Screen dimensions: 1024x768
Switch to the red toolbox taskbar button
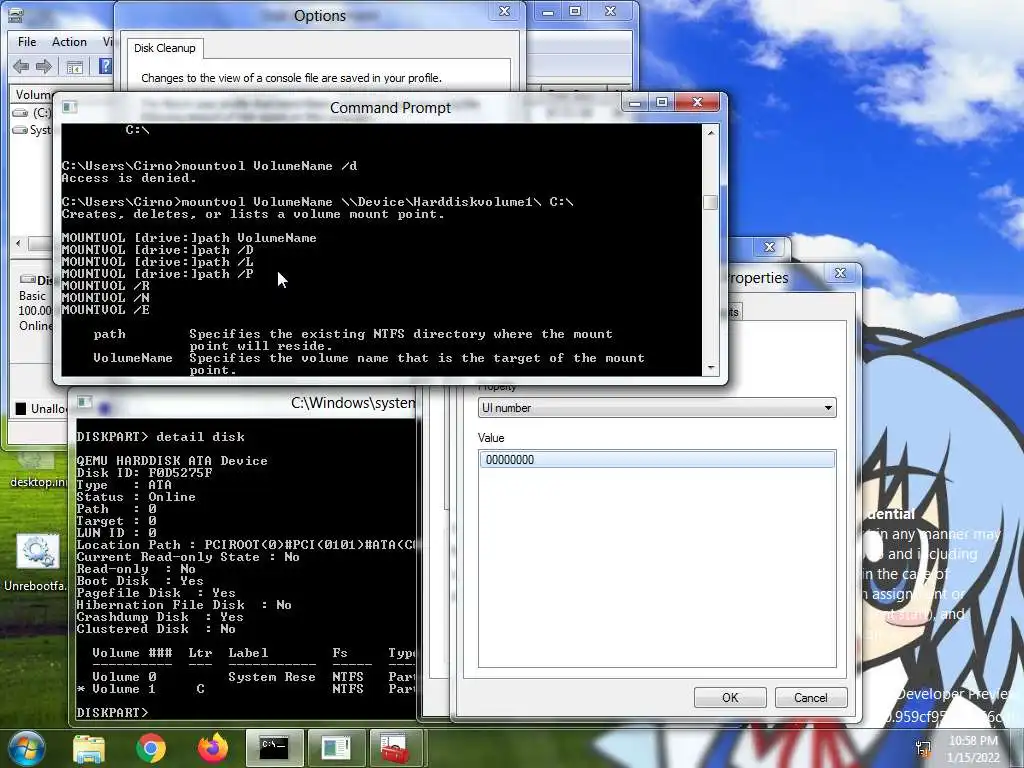point(396,748)
